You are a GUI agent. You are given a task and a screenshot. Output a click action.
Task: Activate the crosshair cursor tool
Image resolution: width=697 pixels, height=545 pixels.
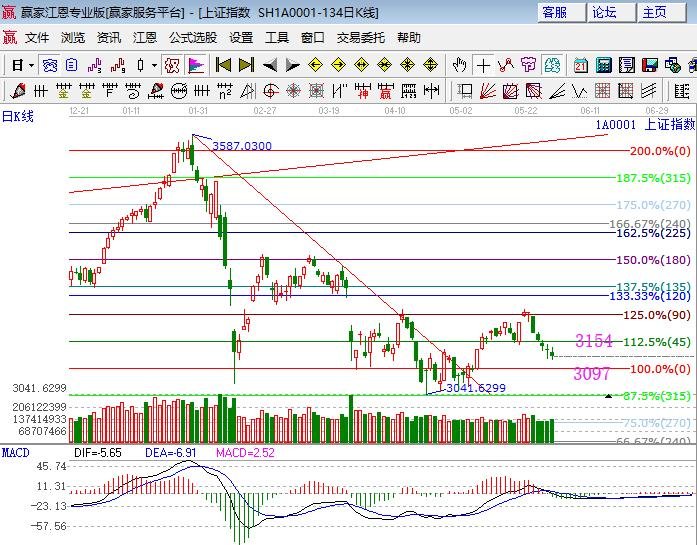(x=483, y=65)
